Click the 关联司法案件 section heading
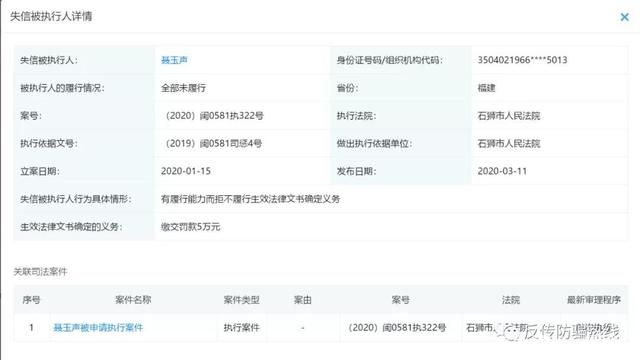Image resolution: width=640 pixels, height=360 pixels. [x=40, y=271]
